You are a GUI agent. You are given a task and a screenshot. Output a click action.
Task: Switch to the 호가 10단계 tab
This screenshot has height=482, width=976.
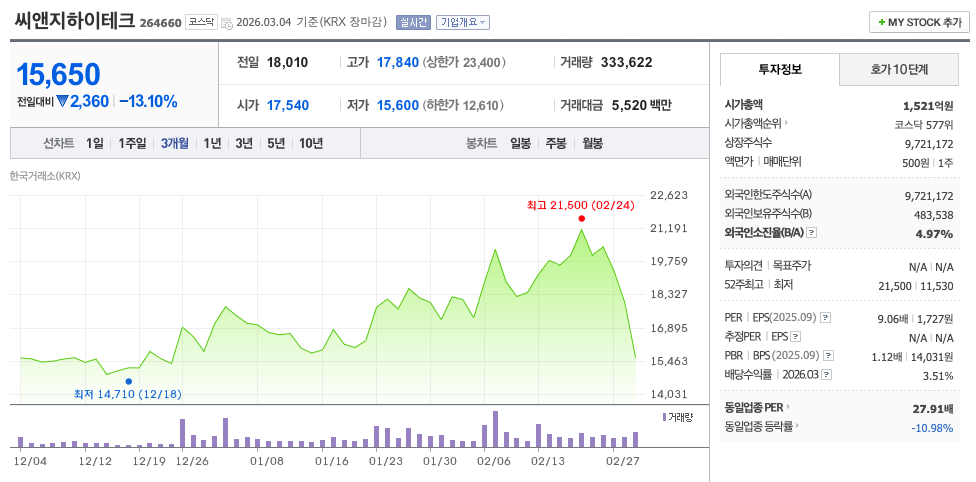click(899, 69)
